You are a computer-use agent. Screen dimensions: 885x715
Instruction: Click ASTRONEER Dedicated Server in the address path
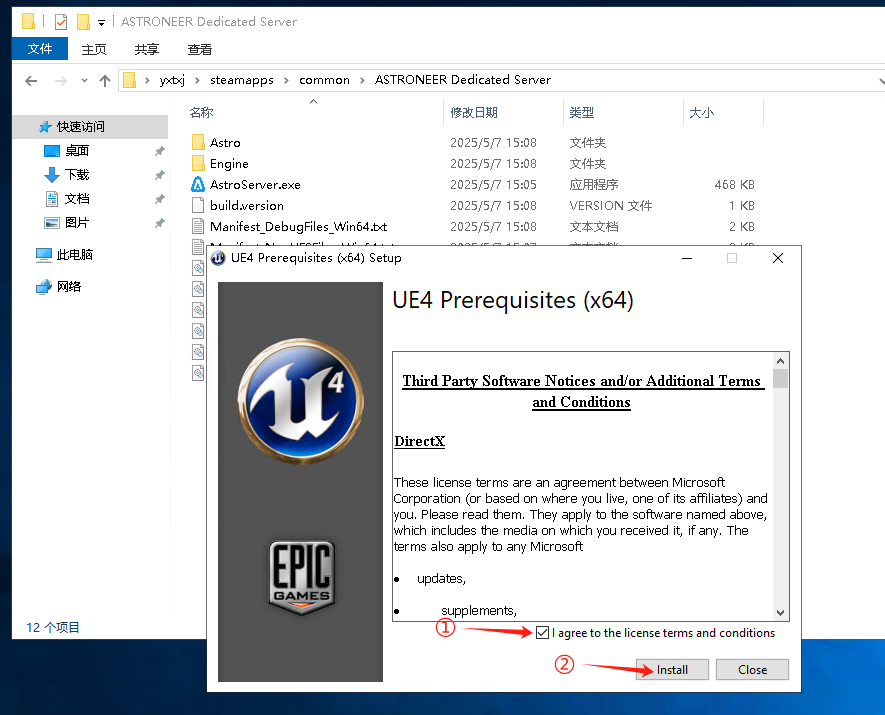click(463, 80)
